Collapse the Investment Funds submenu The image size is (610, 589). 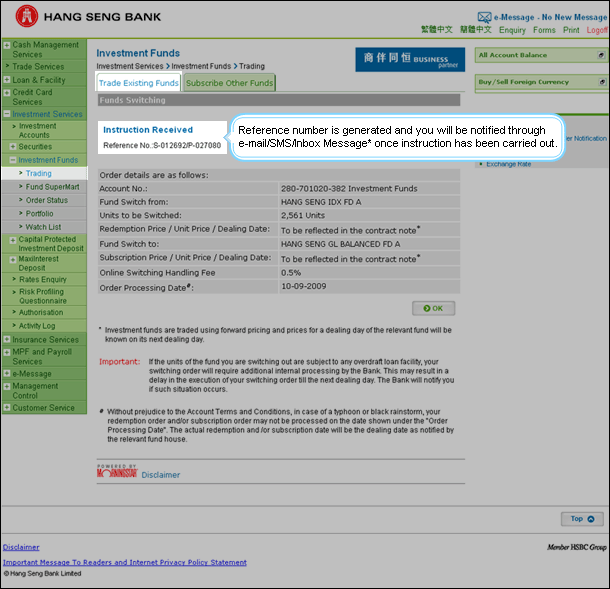pyautogui.click(x=13, y=160)
